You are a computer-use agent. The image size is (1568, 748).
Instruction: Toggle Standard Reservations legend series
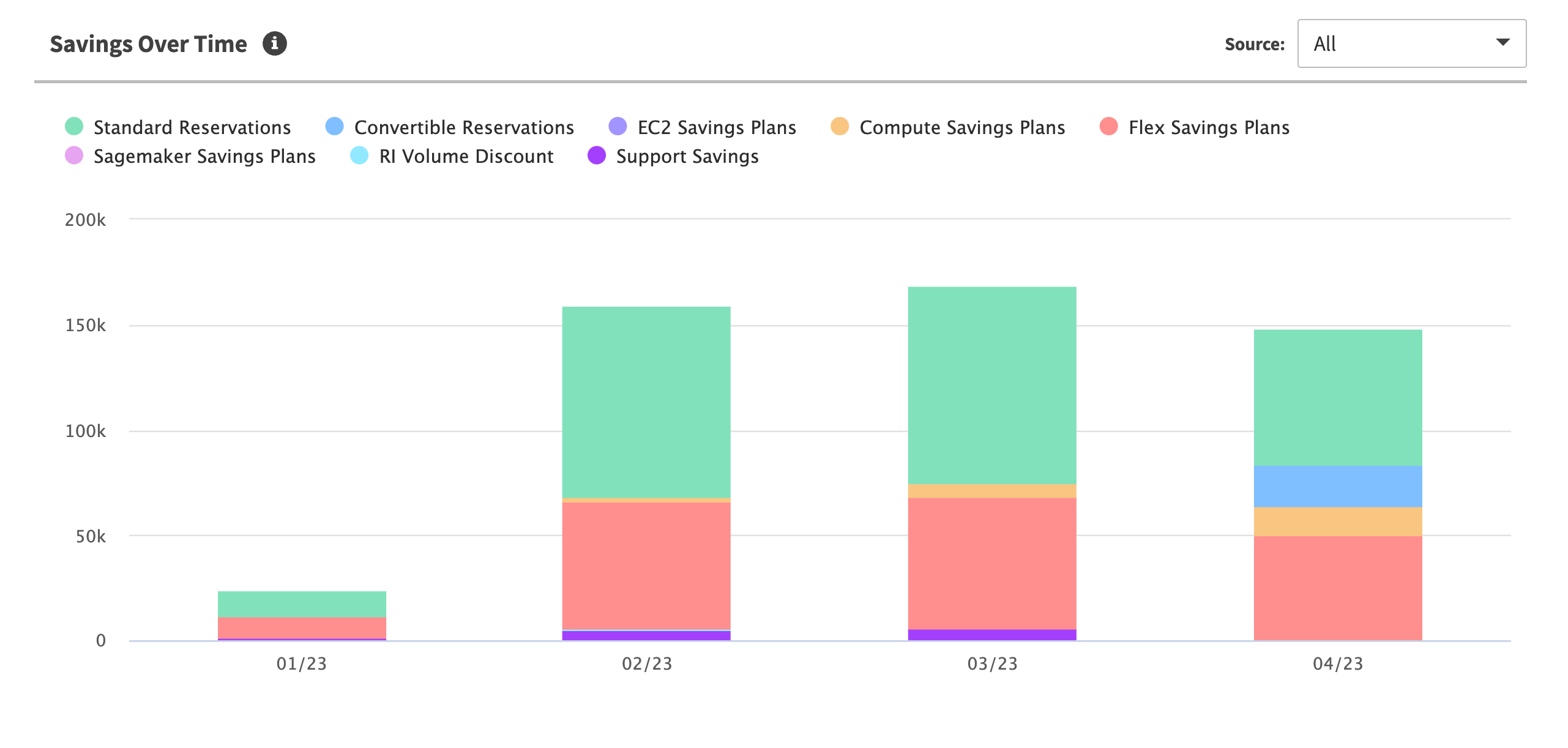pos(192,127)
